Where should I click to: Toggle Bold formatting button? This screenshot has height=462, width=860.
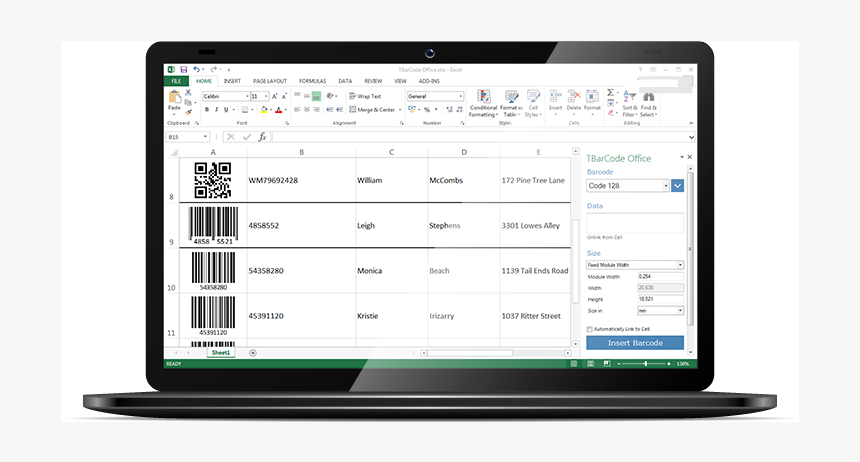point(206,109)
